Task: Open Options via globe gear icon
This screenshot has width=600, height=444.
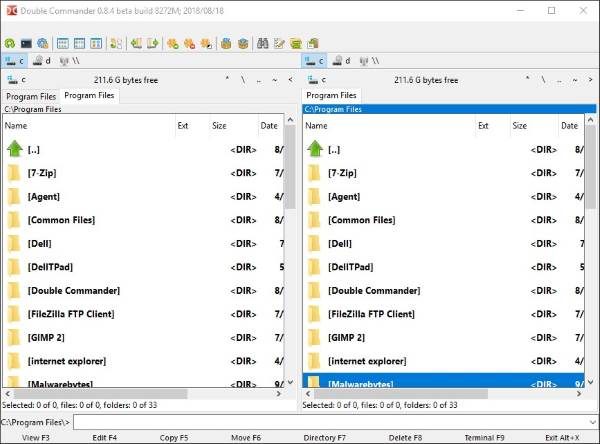Action: pyautogui.click(x=42, y=43)
